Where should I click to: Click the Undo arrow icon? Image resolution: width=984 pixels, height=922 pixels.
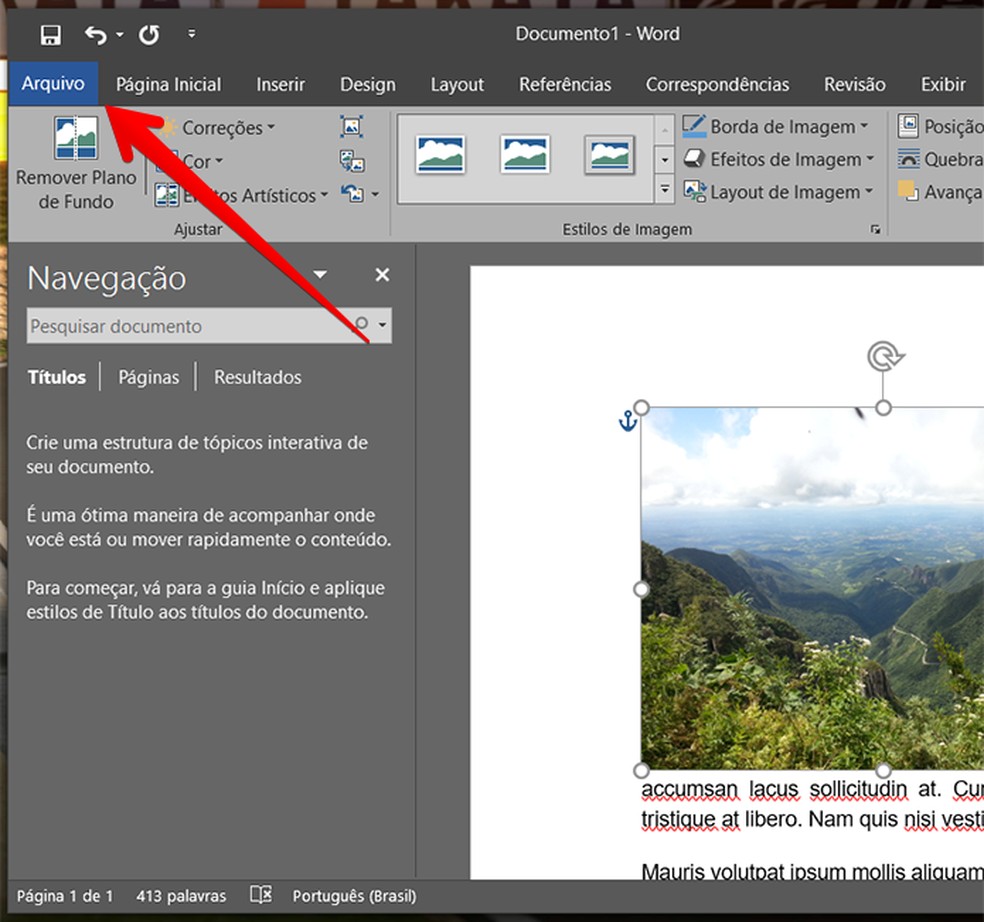96,36
